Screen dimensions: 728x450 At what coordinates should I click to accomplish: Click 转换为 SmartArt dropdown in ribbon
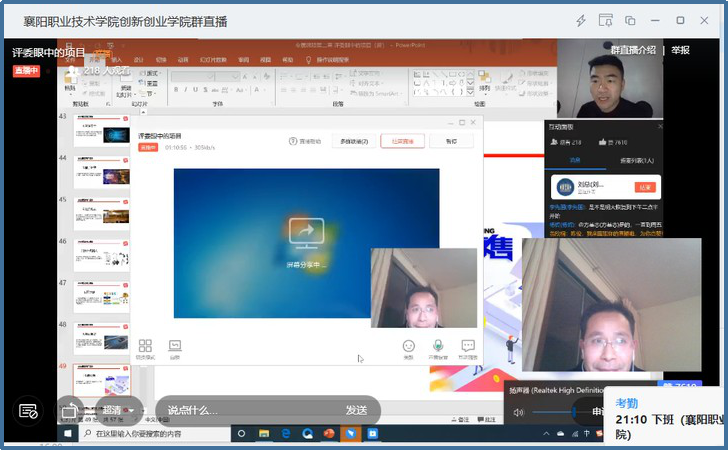(x=376, y=93)
